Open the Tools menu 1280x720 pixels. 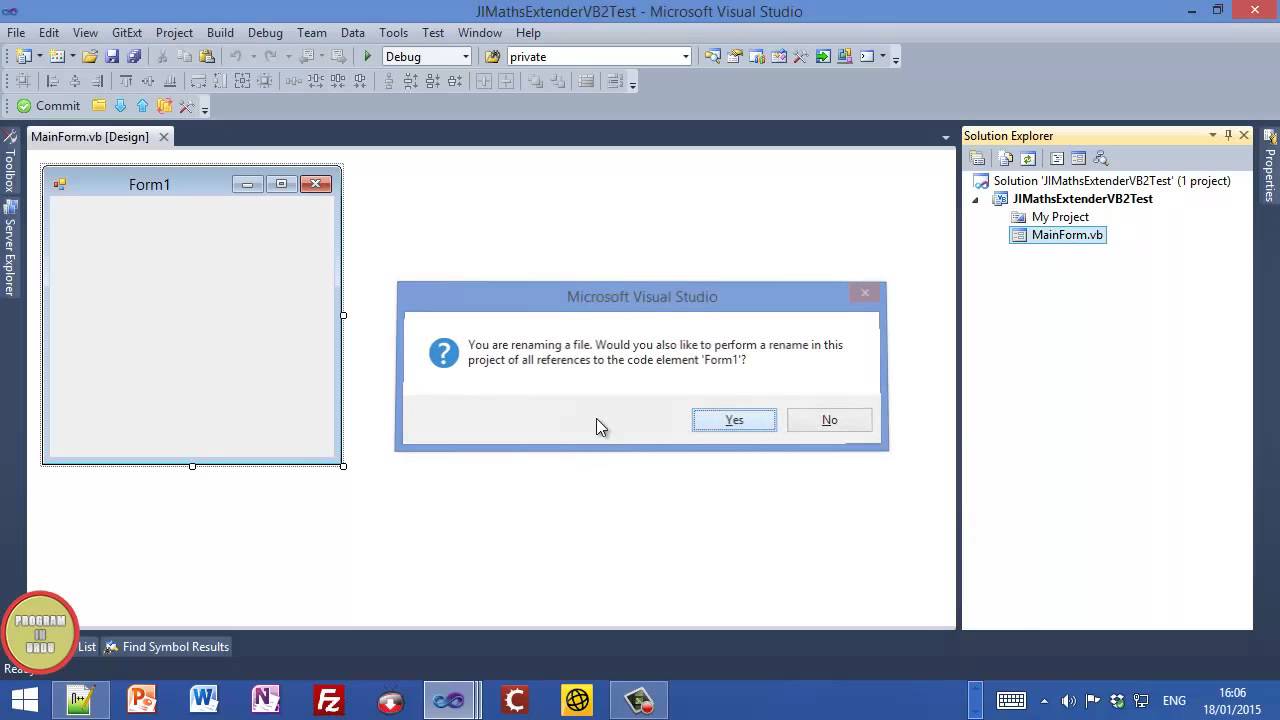click(x=393, y=32)
